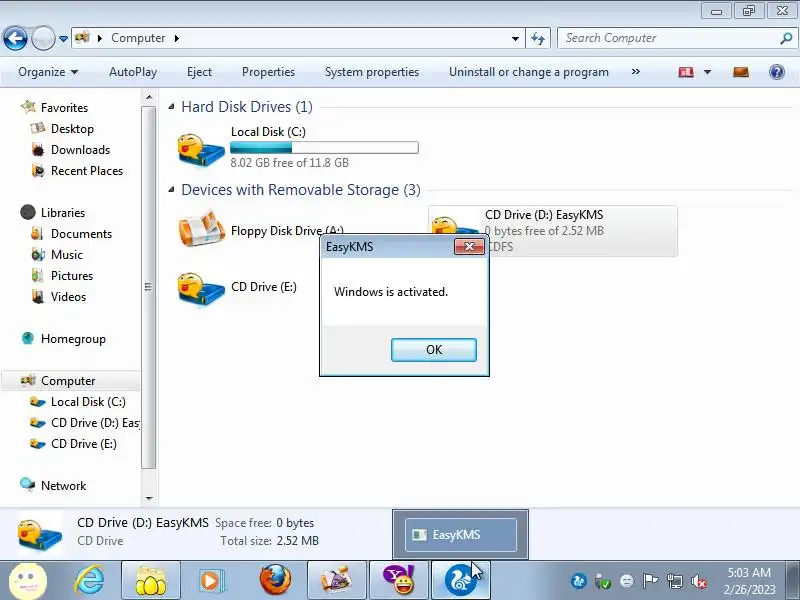
Task: Open the paint palette taskbar app
Action: (336, 581)
